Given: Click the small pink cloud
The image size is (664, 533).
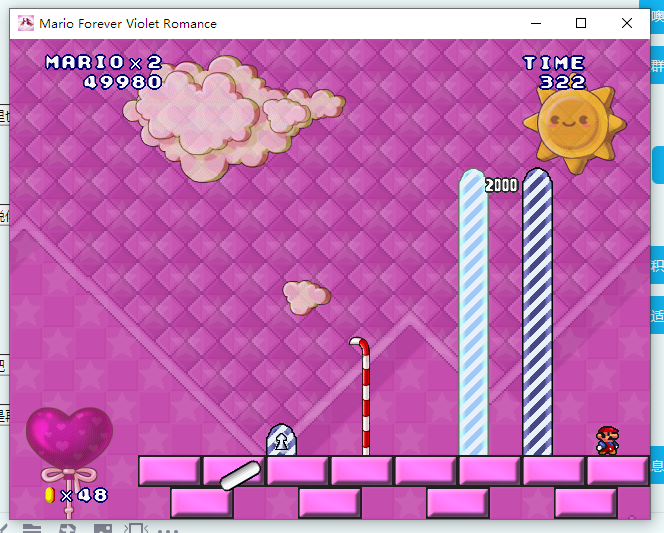Looking at the screenshot, I should click(306, 297).
